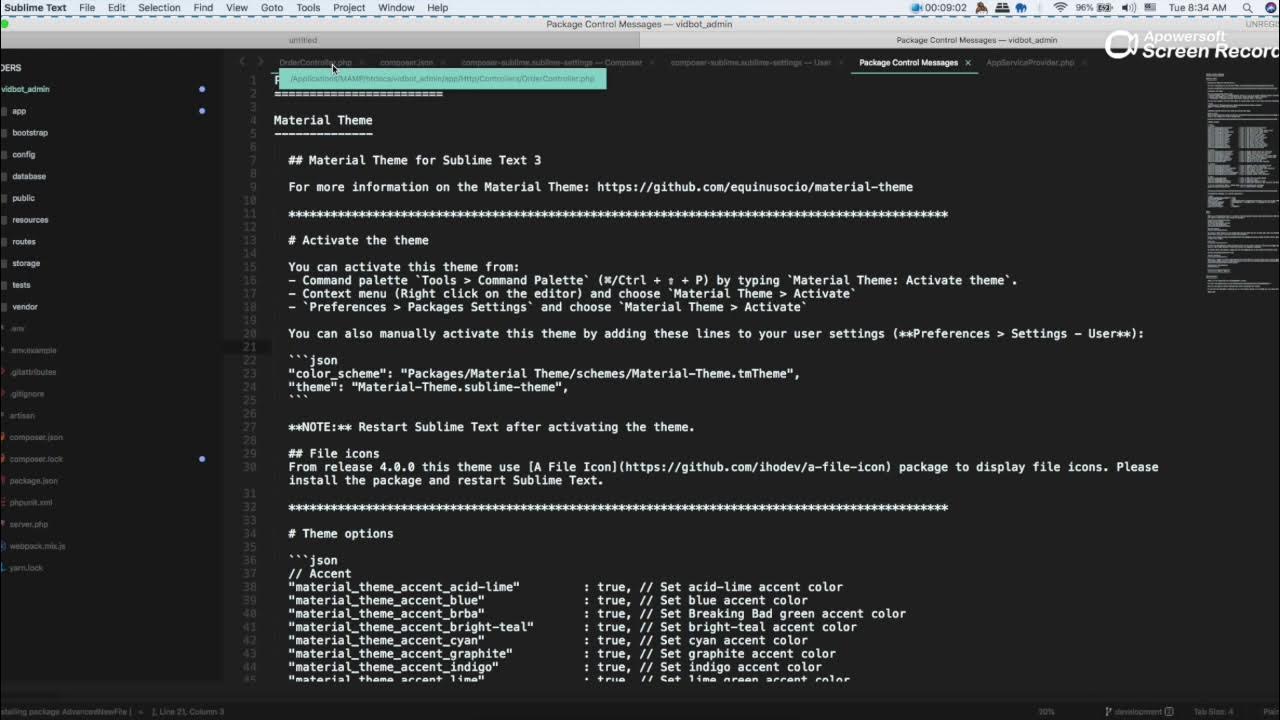1280x720 pixels.
Task: Expand the app folder
Action: [x=19, y=111]
